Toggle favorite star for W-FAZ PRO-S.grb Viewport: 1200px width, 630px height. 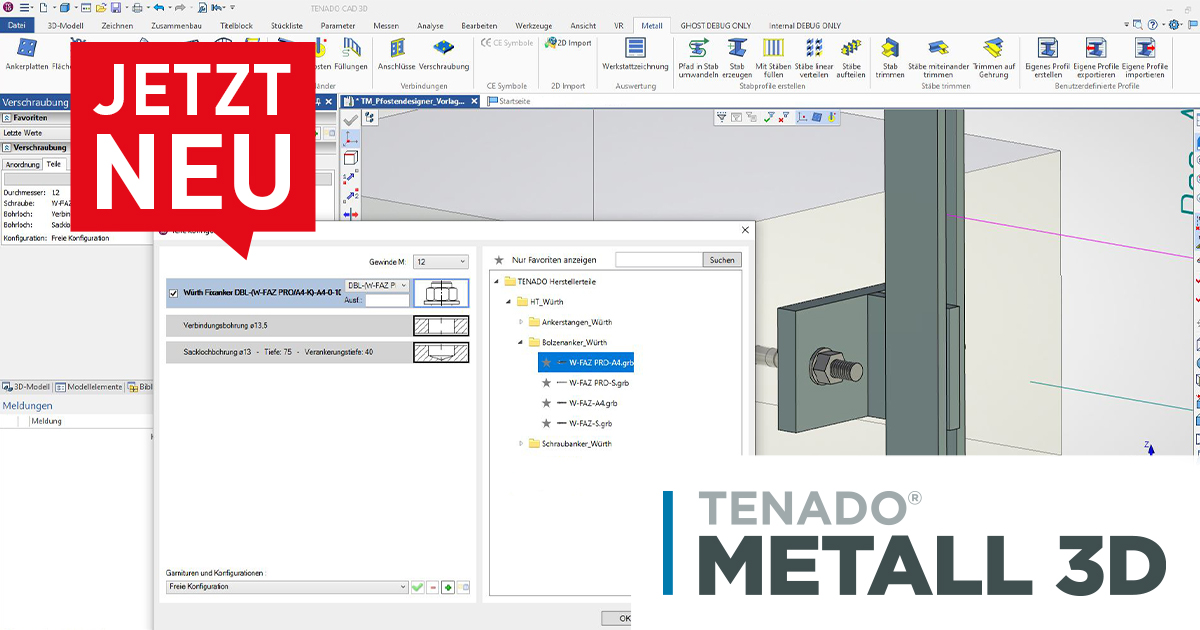click(x=546, y=383)
